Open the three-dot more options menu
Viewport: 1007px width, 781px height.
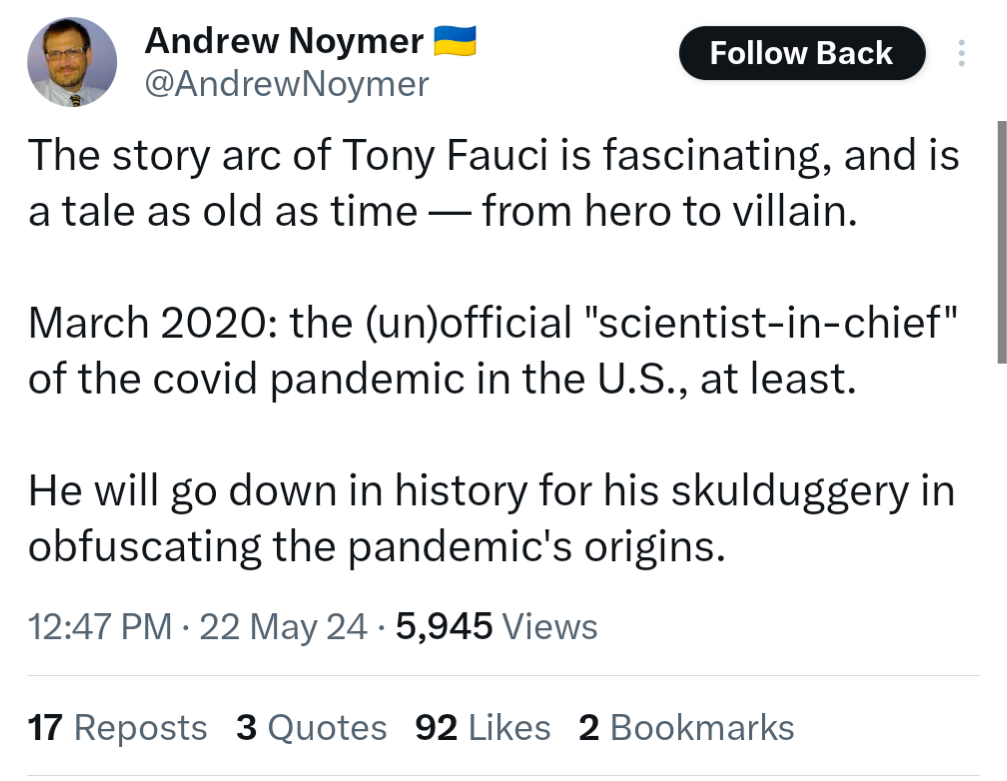tap(962, 53)
